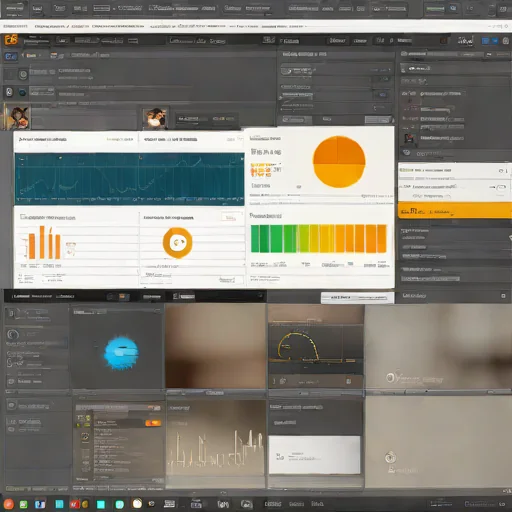Expand the square icon at the right panel footer
Image resolution: width=512 pixels, height=512 pixels.
[503, 296]
